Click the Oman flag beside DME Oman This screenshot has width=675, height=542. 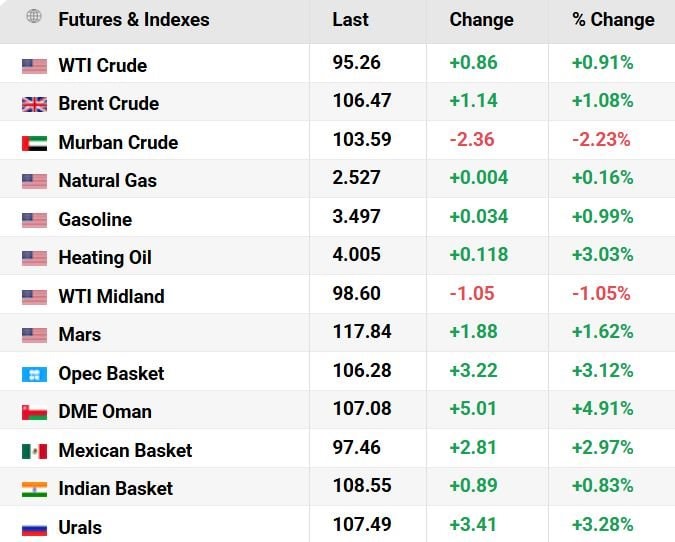point(34,412)
